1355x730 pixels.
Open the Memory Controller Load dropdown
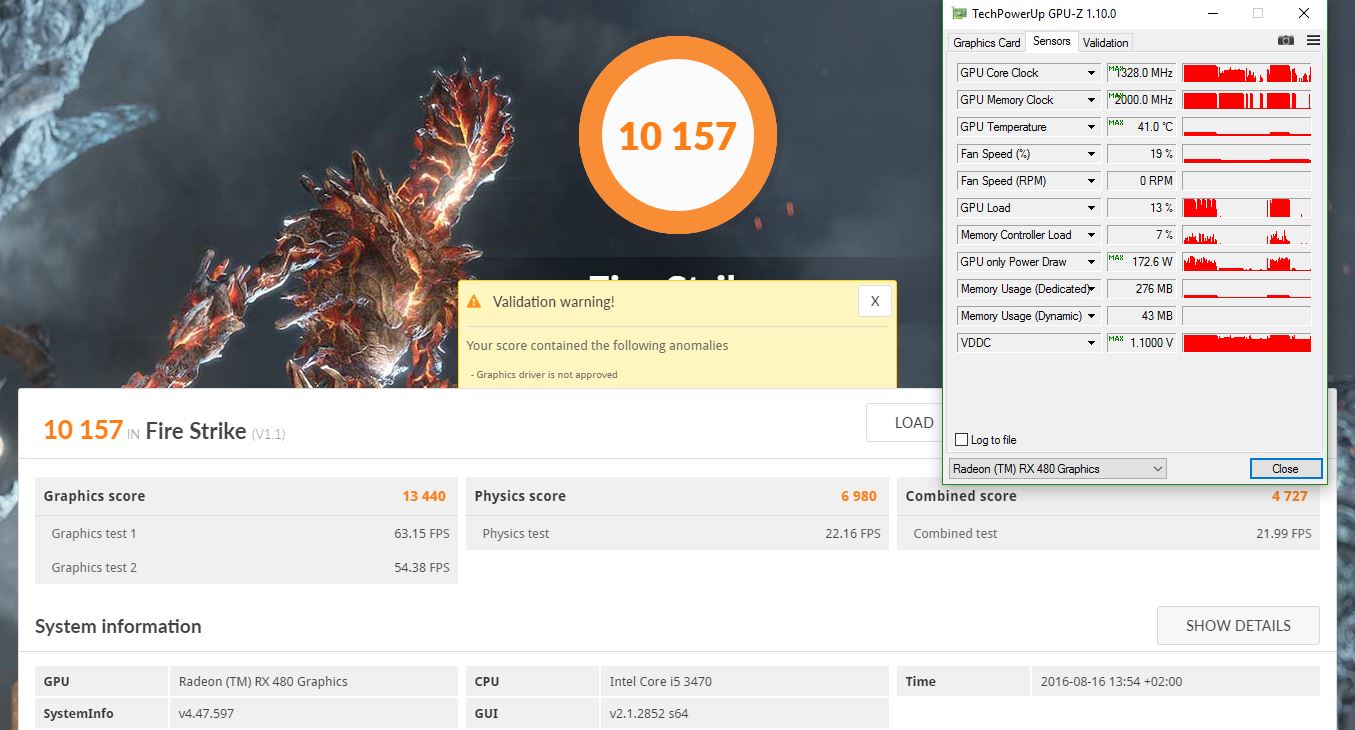(1092, 235)
